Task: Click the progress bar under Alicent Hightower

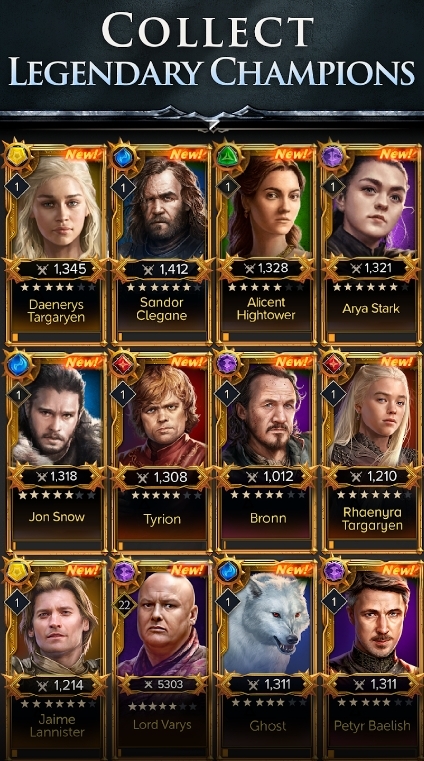Action: tap(267, 337)
